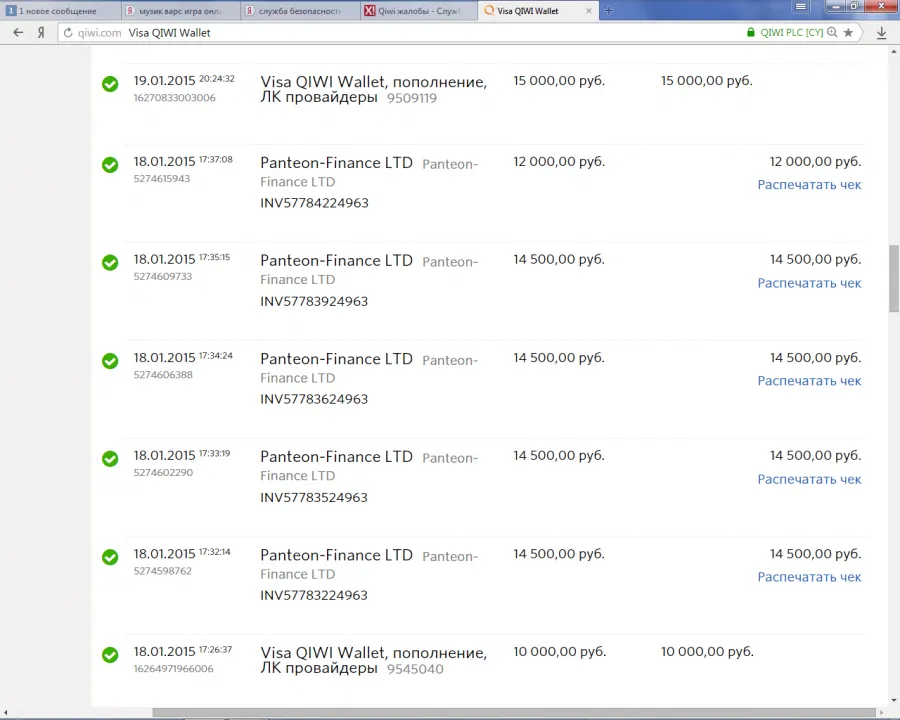Print receipt for INV57783624963 payment
Image resolution: width=900 pixels, height=720 pixels.
pos(809,381)
